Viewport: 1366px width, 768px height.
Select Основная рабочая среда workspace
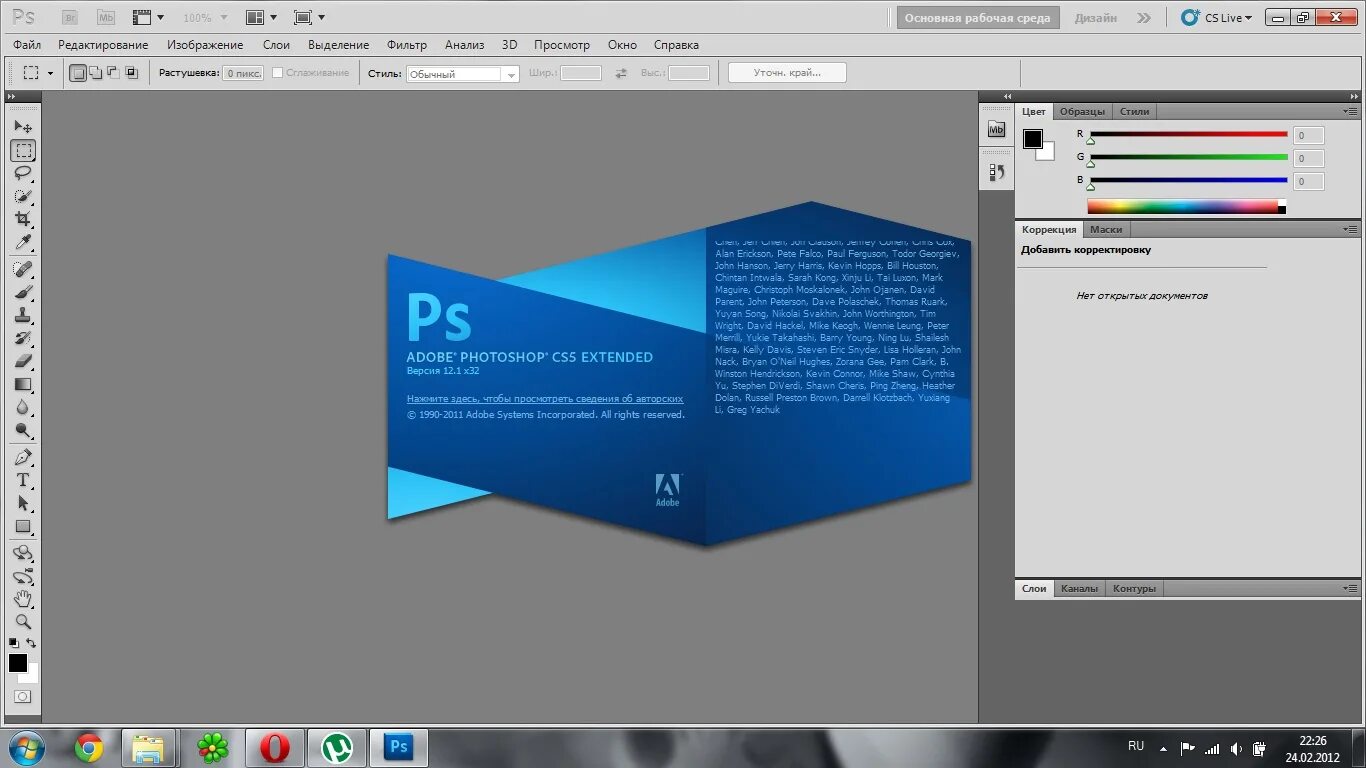977,17
